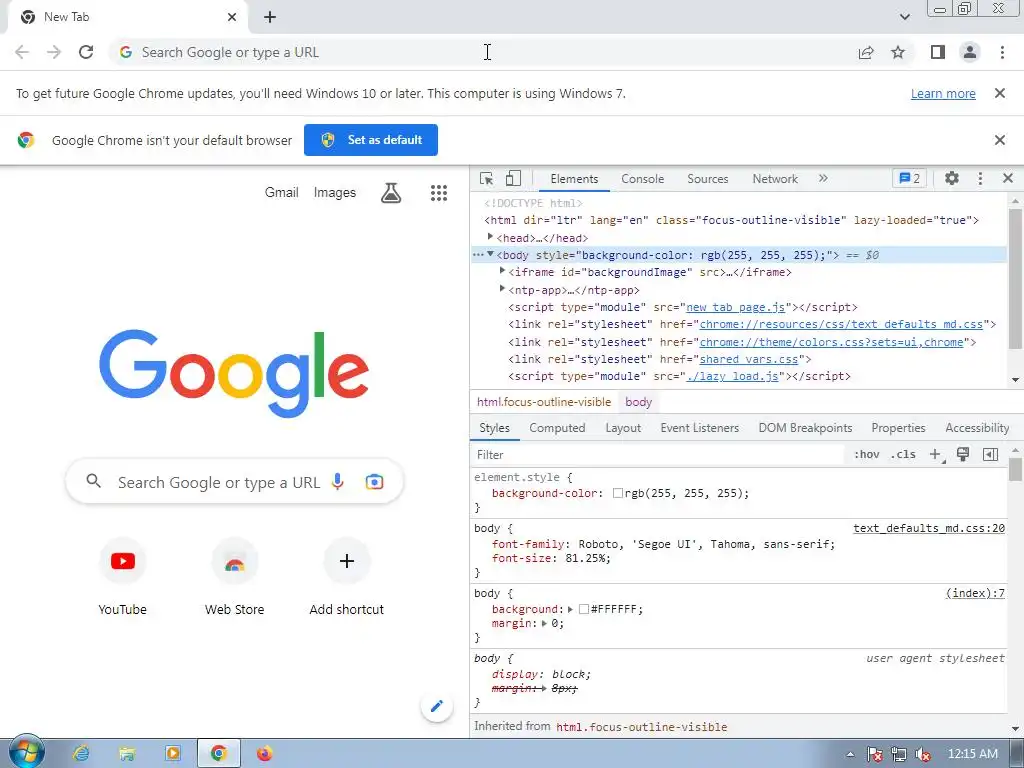Customize Chrome with pencil icon
Viewport: 1024px width, 768px height.
[437, 706]
